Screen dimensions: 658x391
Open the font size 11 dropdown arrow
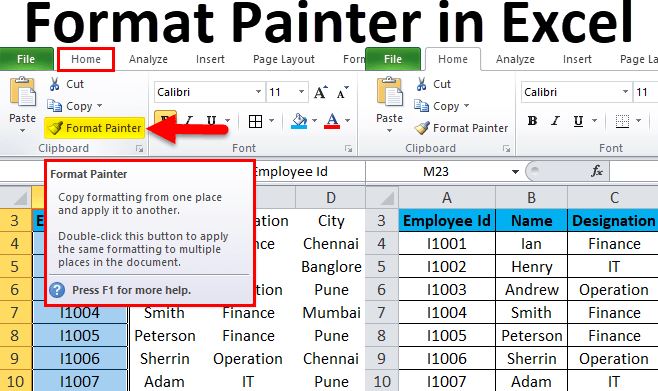click(x=301, y=92)
